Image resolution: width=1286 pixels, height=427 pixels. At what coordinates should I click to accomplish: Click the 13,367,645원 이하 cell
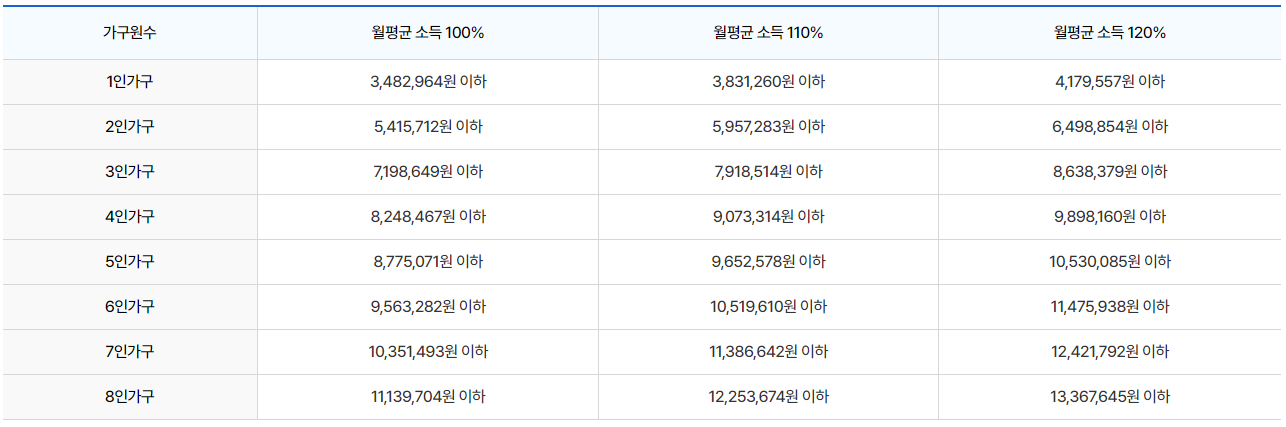[1110, 397]
